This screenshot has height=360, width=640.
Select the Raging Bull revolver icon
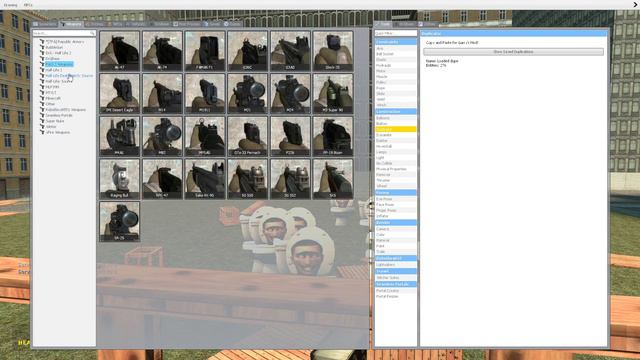[120, 179]
